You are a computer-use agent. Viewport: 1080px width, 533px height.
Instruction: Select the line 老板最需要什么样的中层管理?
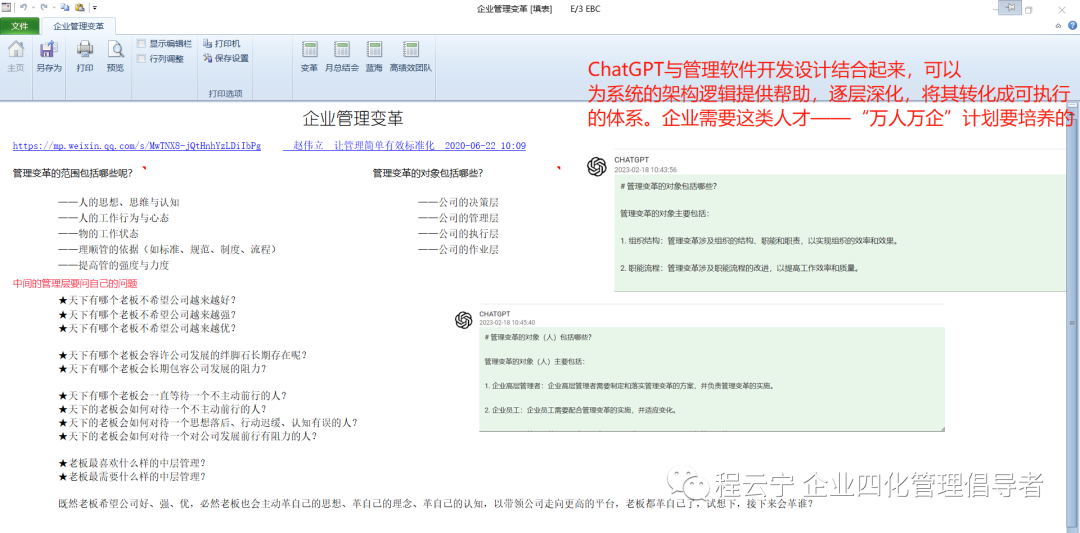point(132,476)
